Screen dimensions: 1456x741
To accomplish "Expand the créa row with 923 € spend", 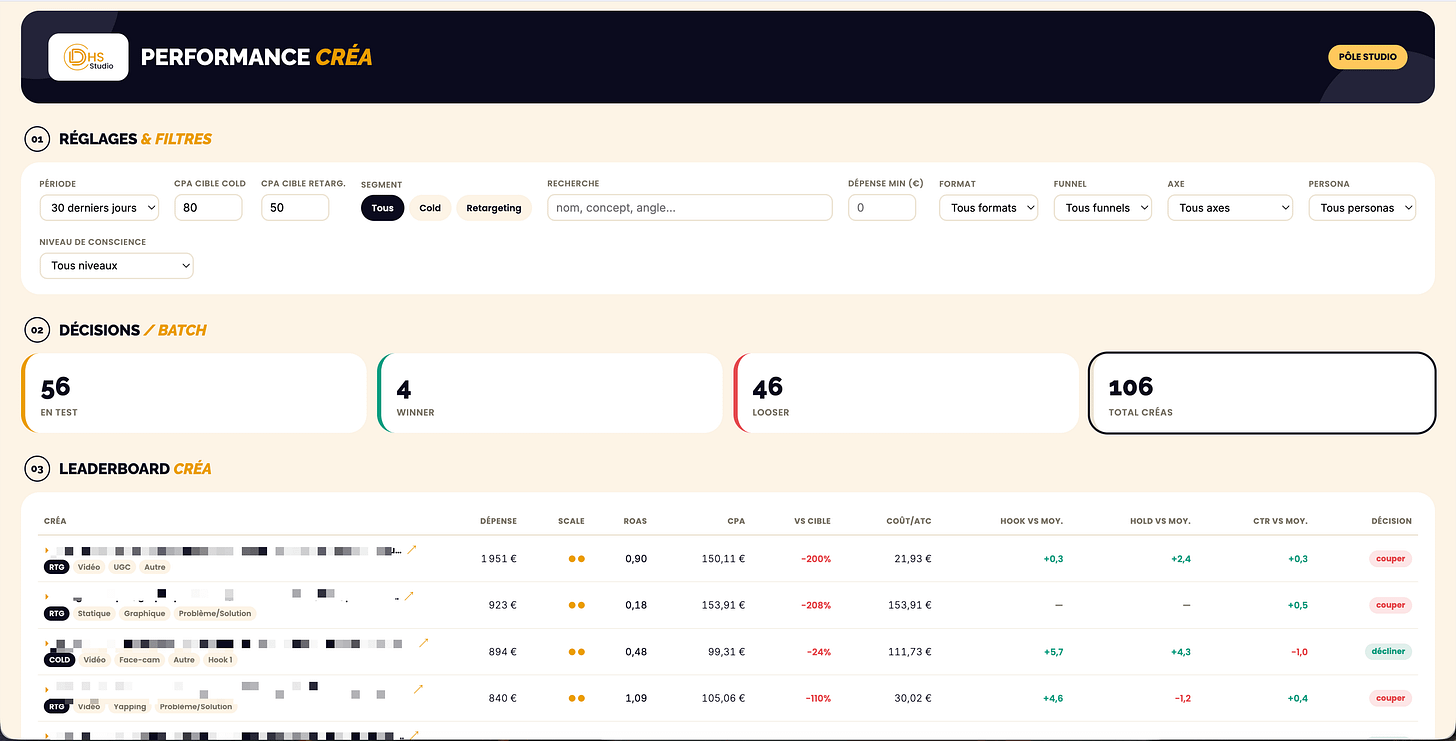I will (x=46, y=597).
